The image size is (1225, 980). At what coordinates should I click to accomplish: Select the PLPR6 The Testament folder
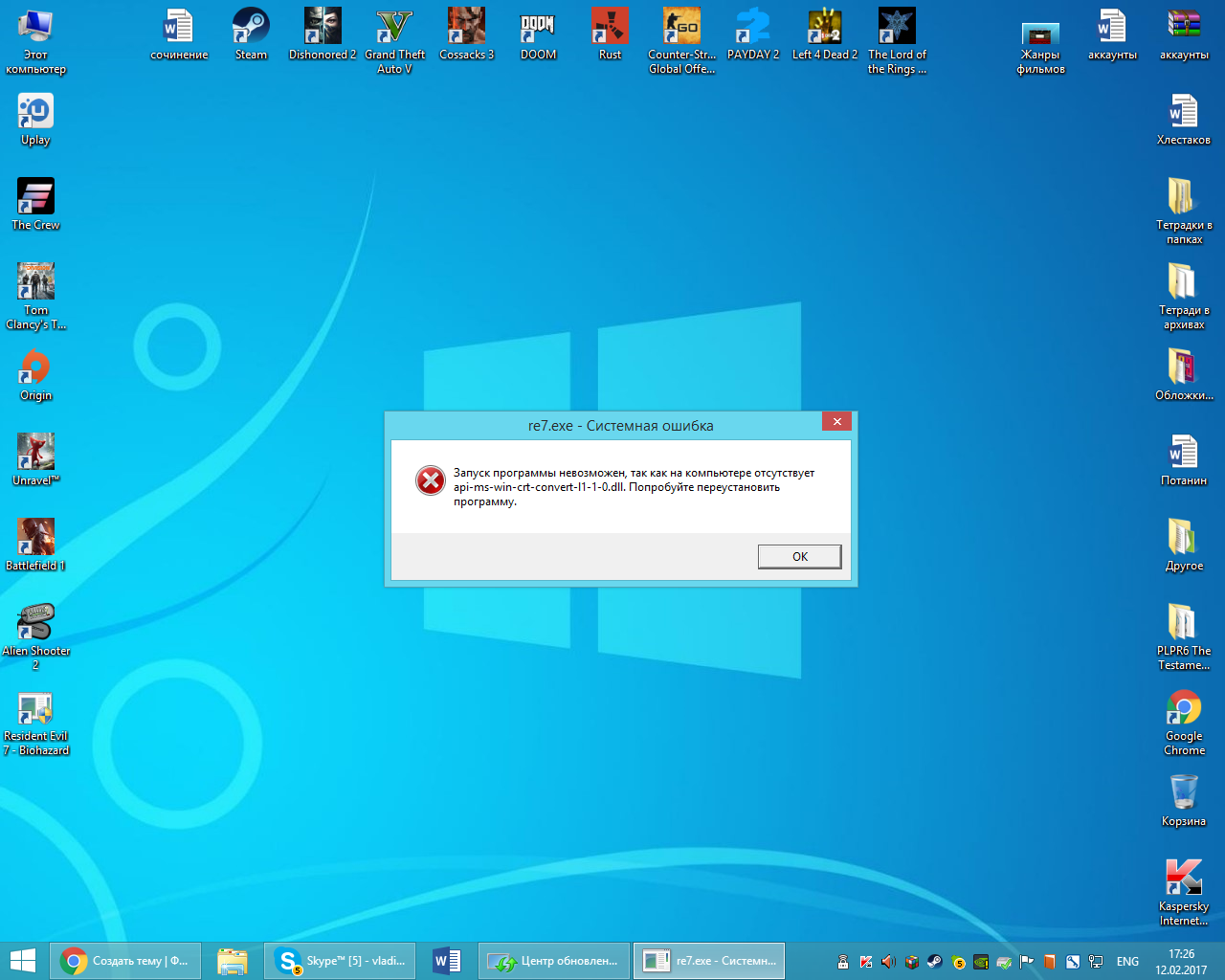[x=1184, y=637]
